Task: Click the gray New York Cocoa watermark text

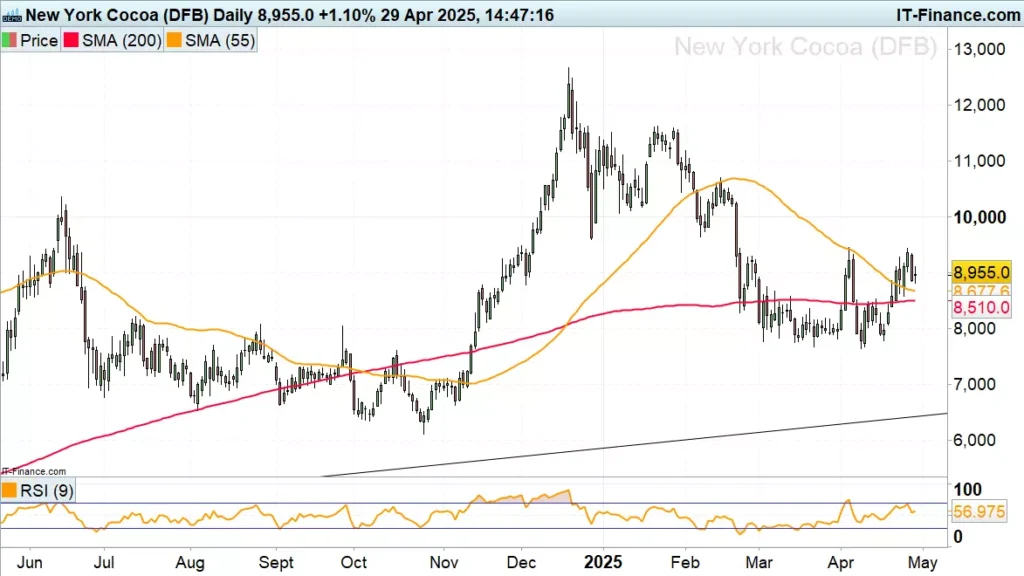Action: coord(805,46)
